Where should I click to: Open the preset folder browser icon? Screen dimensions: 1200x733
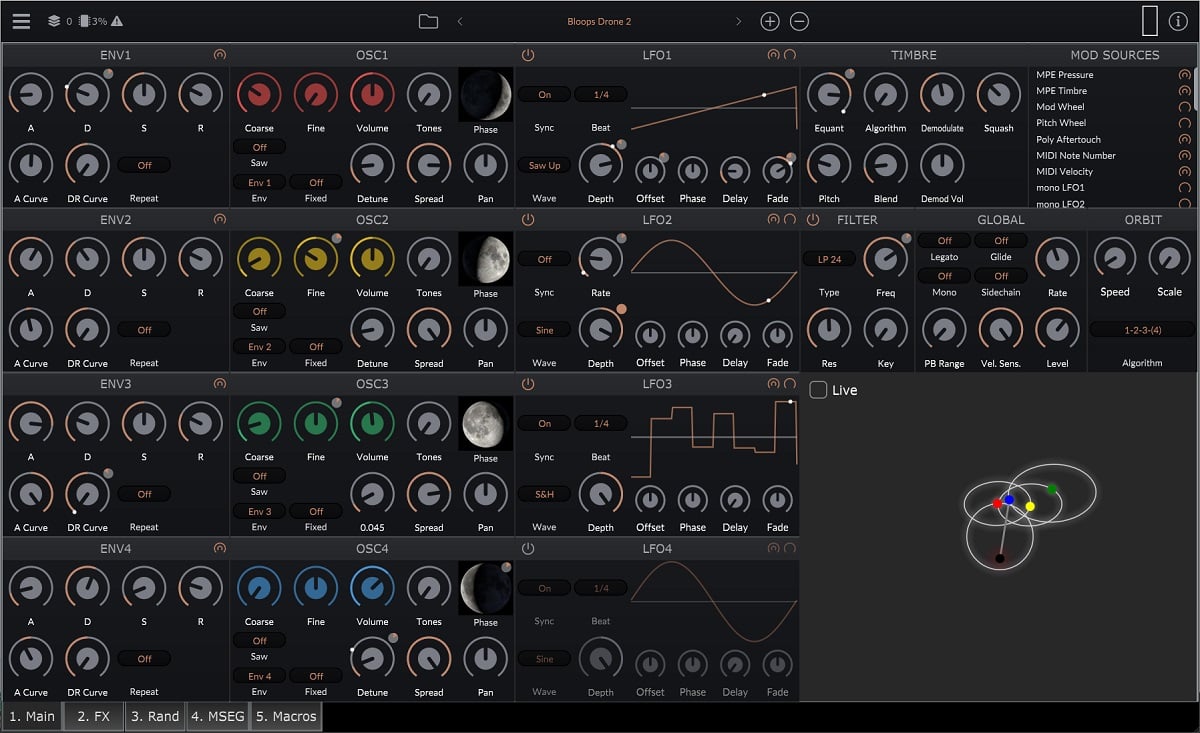pyautogui.click(x=428, y=21)
